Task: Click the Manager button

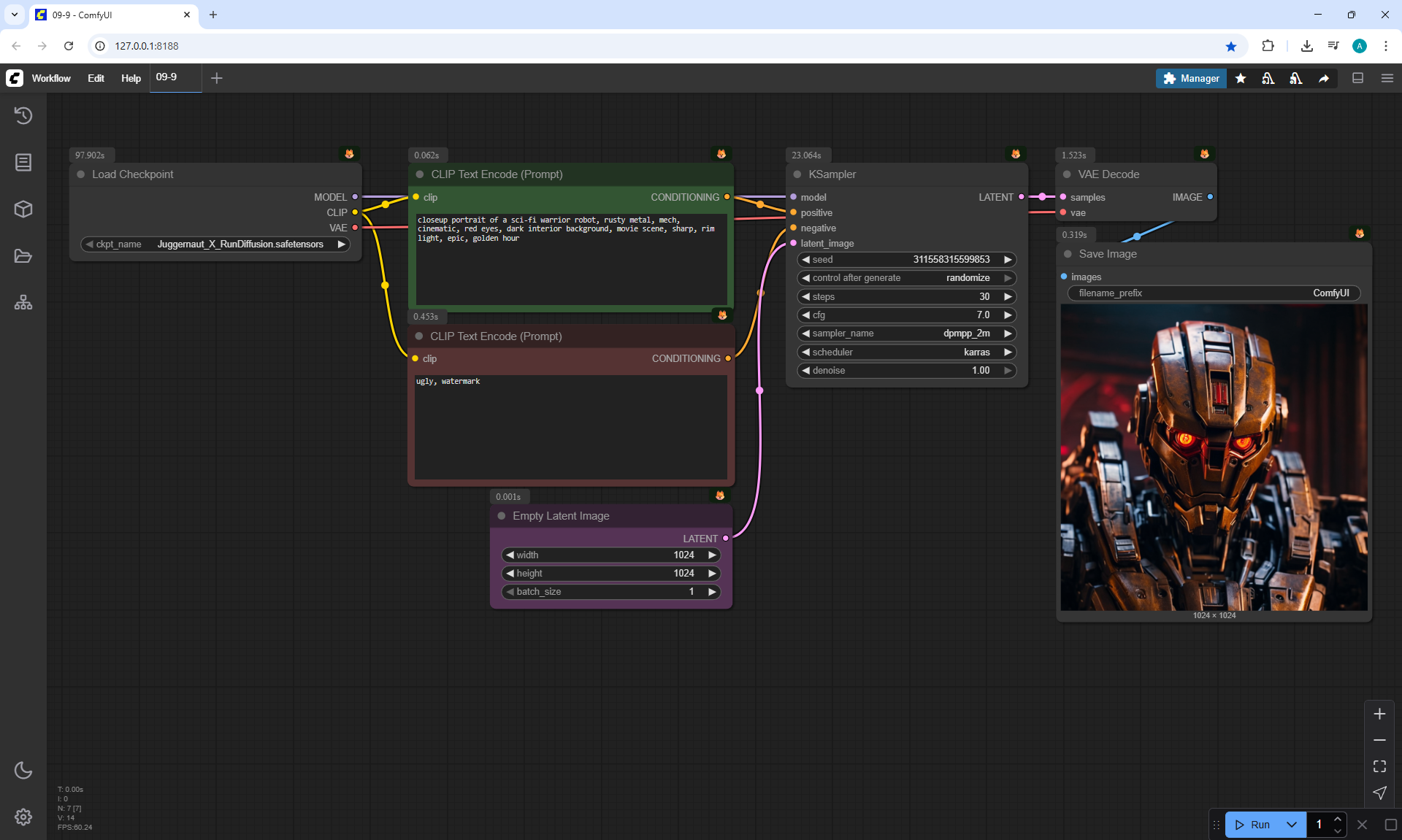Action: click(x=1191, y=78)
